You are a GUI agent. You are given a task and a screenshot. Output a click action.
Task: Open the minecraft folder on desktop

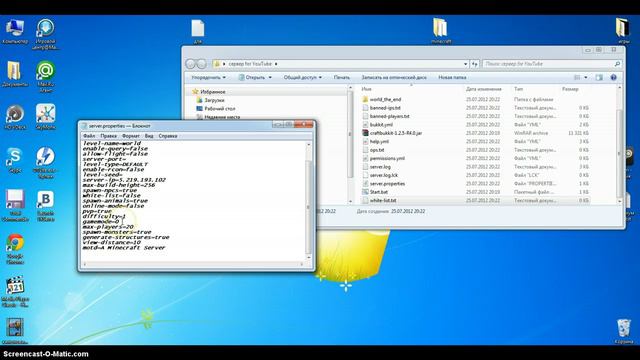coord(440,31)
